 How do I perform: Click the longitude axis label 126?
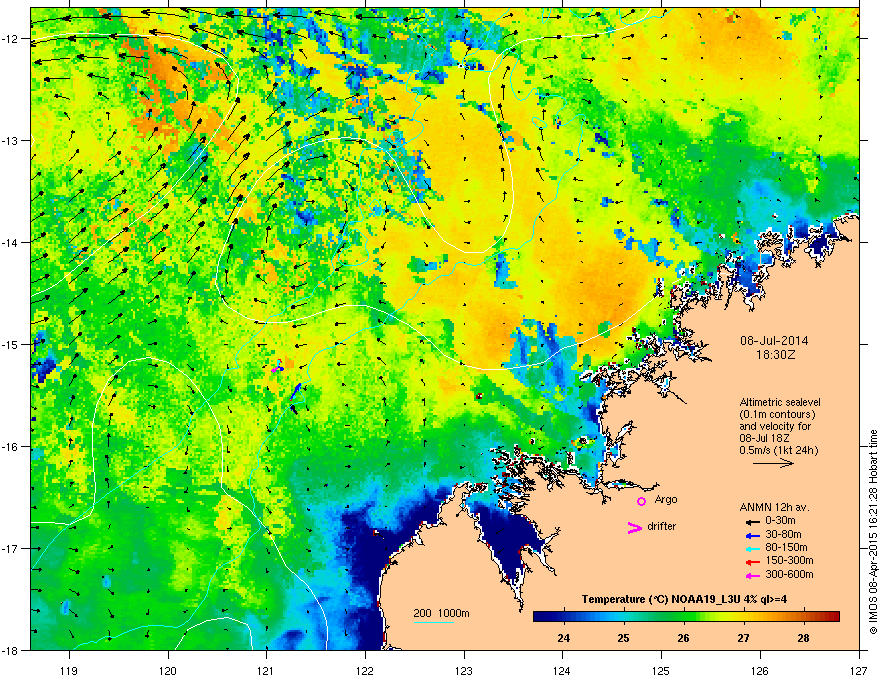(760, 671)
